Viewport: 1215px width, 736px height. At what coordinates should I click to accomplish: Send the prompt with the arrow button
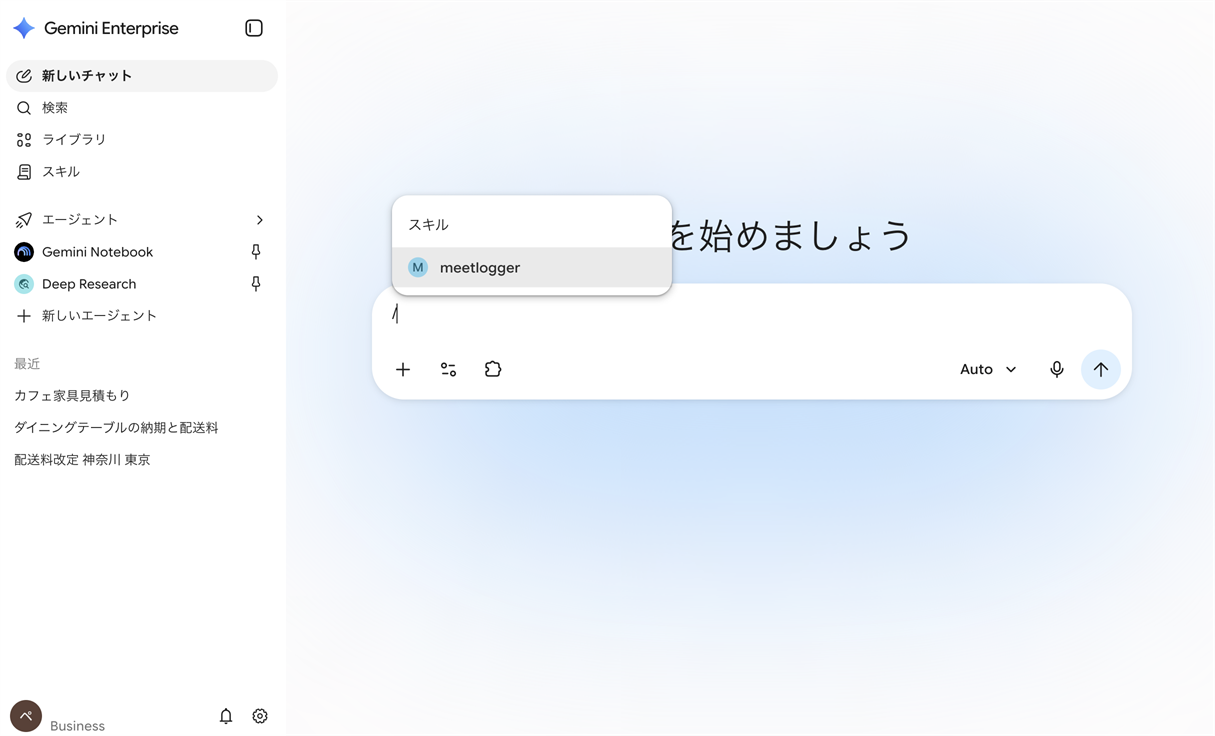(1101, 370)
